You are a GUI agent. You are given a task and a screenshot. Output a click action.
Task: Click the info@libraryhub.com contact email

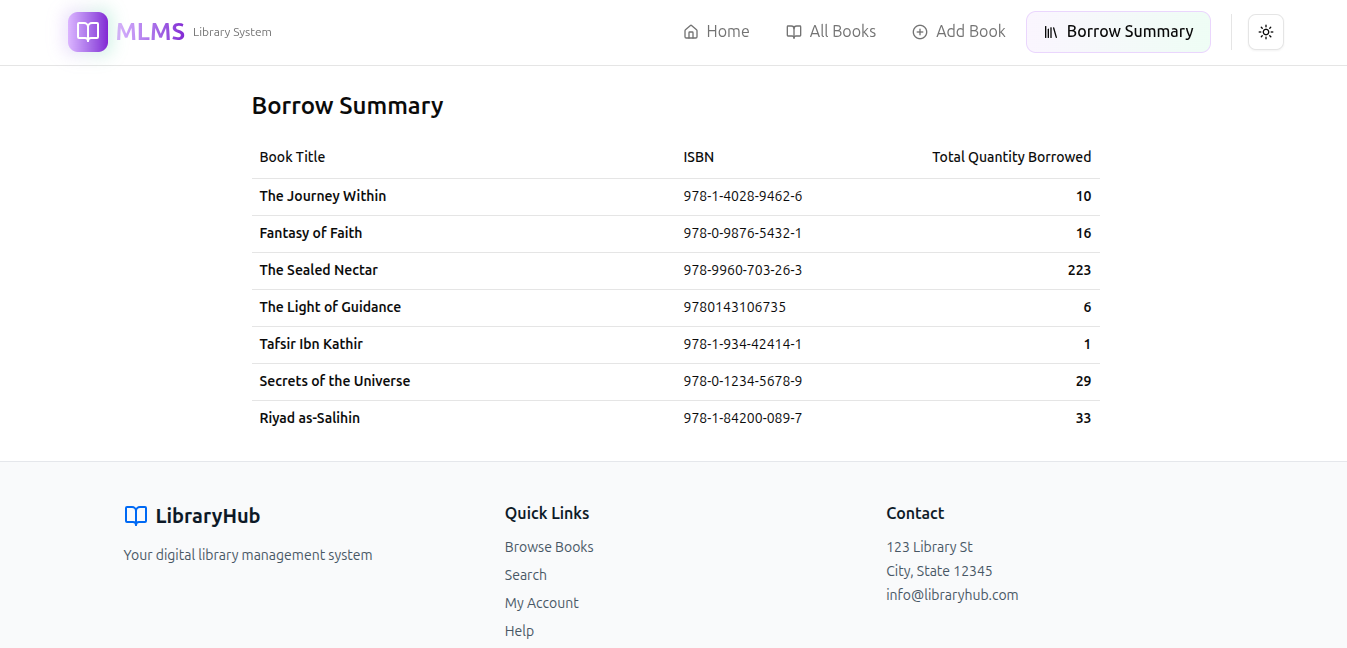952,595
